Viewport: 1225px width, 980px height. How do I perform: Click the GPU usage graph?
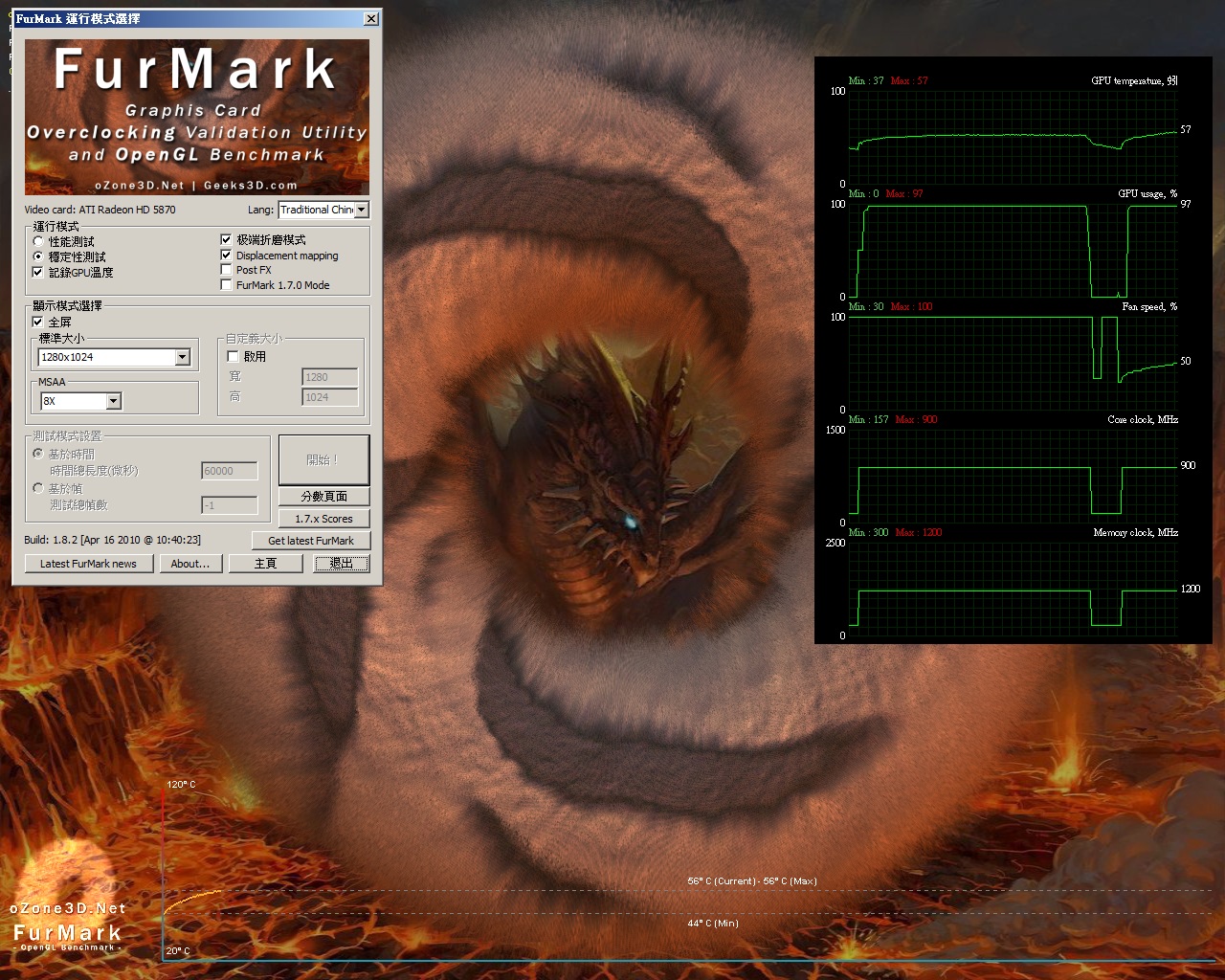[1013, 251]
